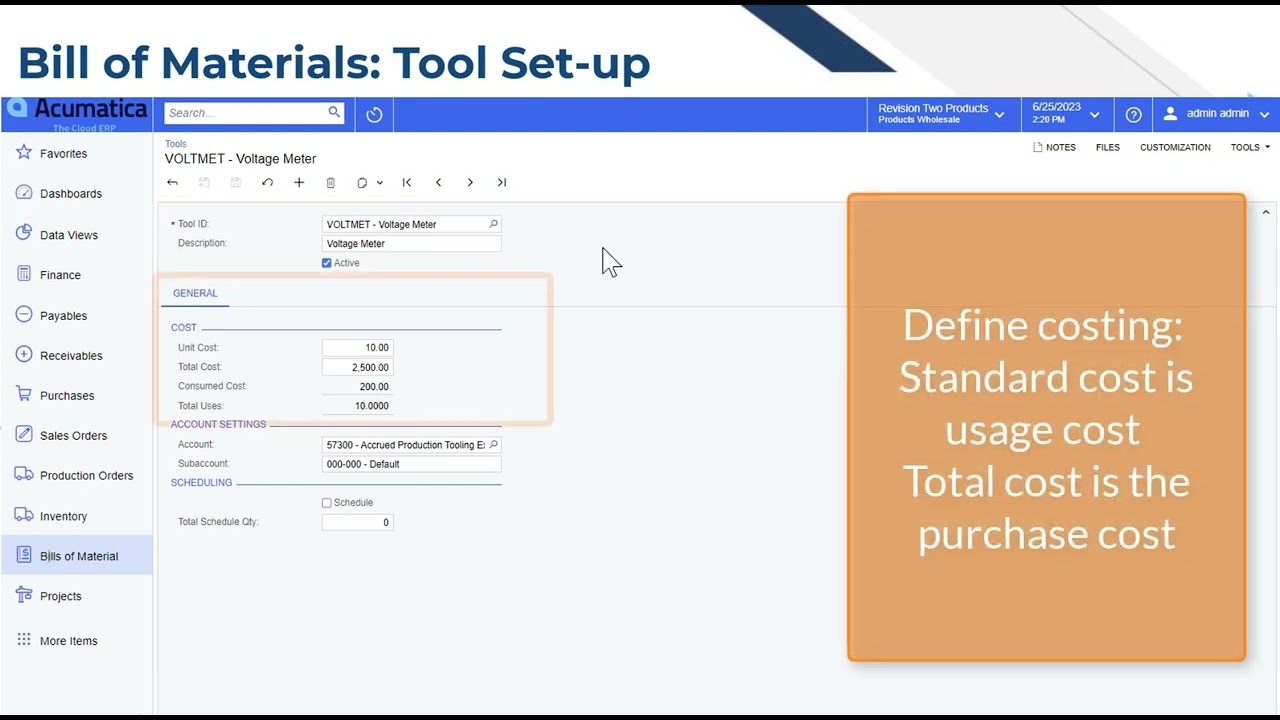Open the Finance workspace icon

point(24,274)
